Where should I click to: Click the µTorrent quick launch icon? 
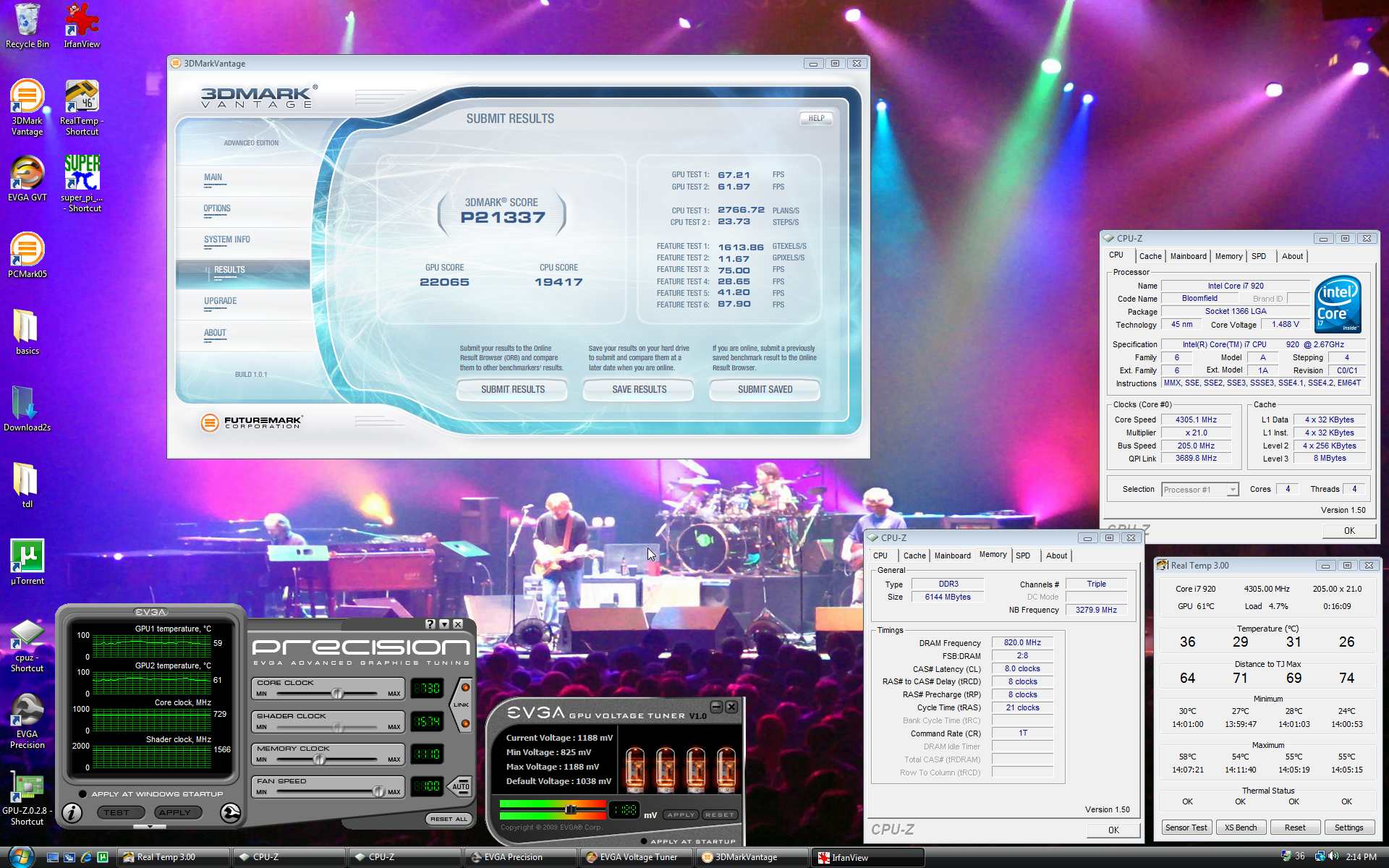coord(103,857)
